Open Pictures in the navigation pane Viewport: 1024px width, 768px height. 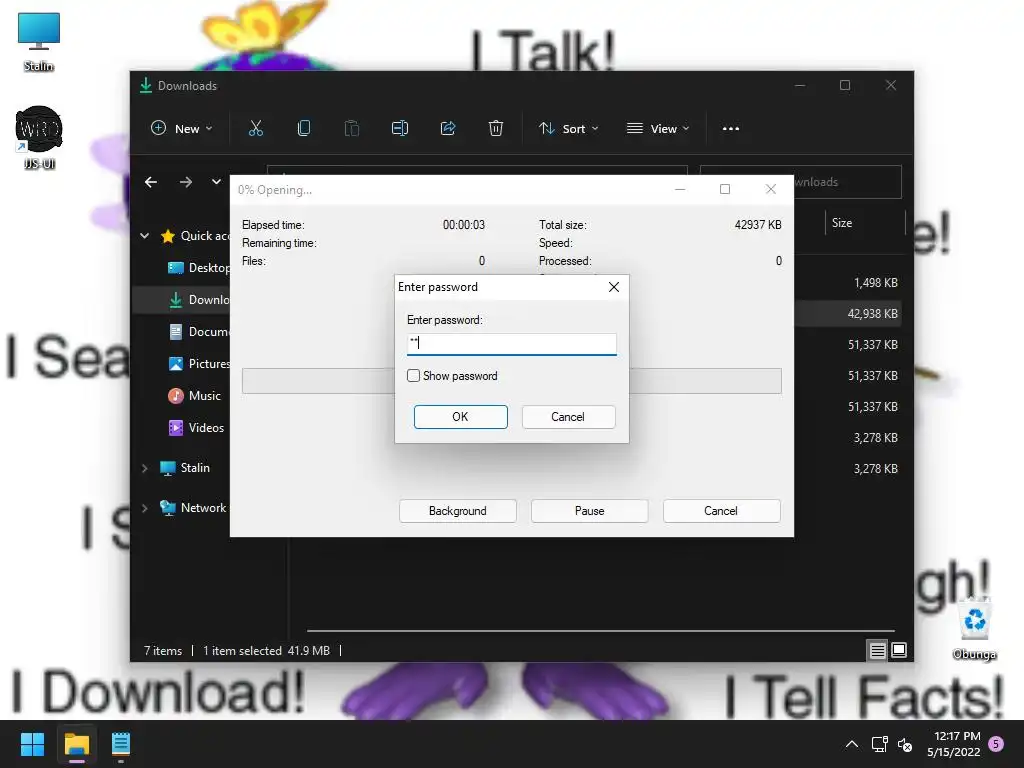tap(199, 364)
